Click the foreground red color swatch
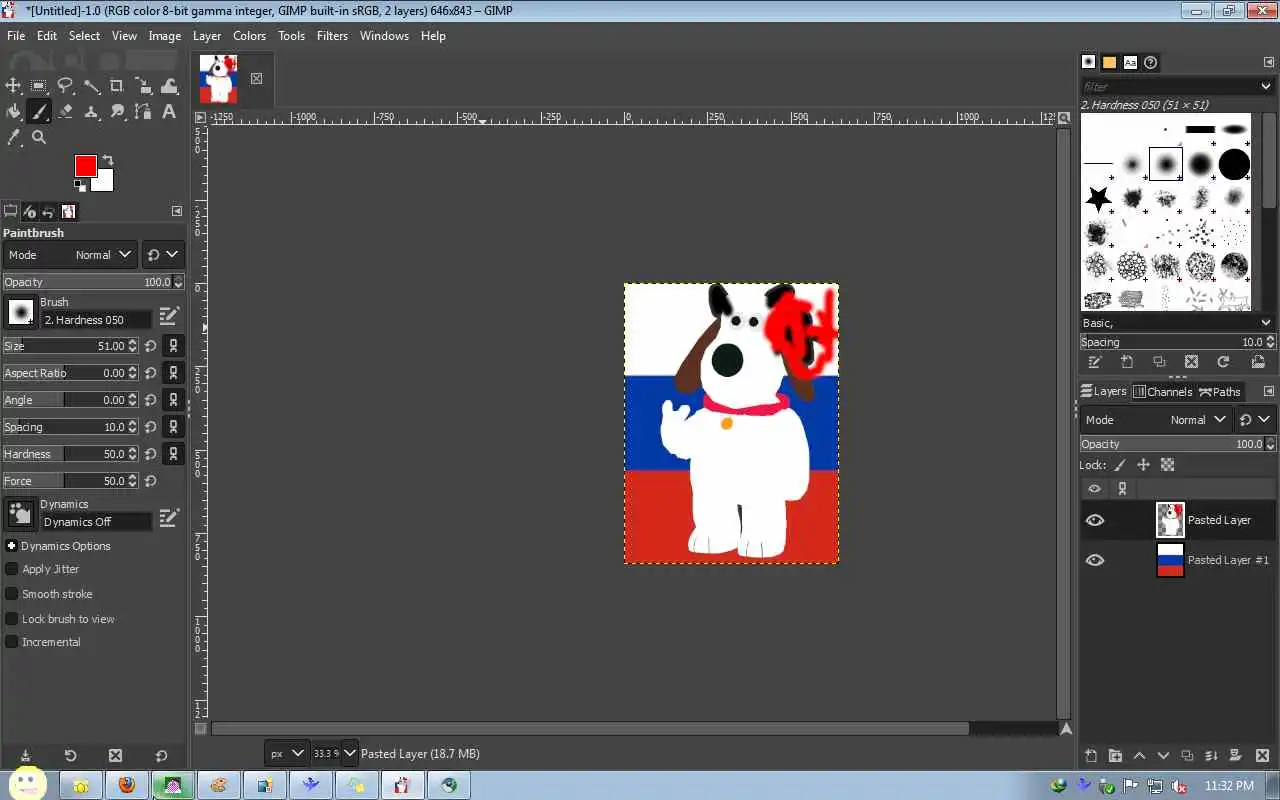Viewport: 1280px width, 800px height. pos(84,164)
